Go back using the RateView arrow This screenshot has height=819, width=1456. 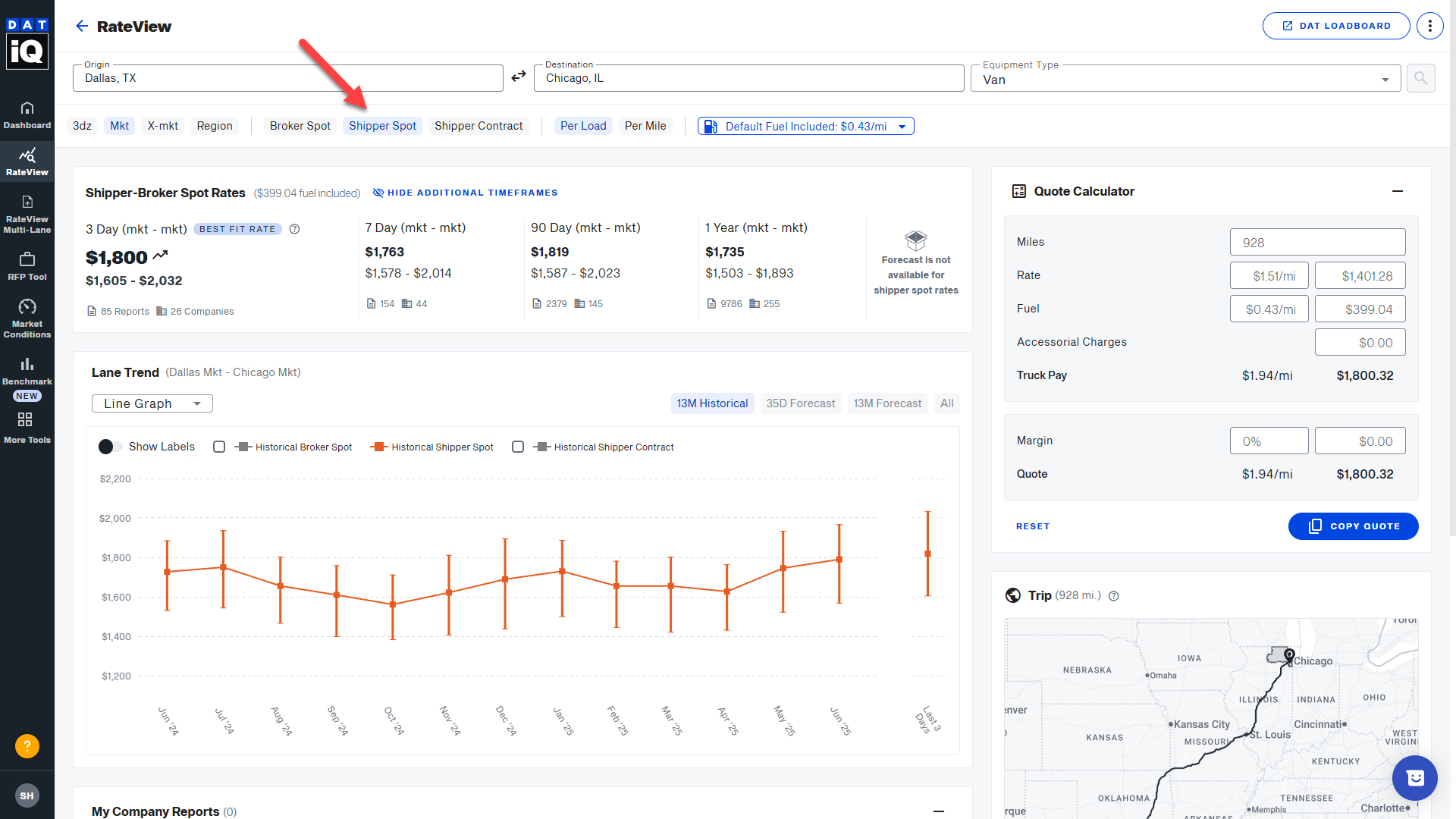[x=82, y=27]
